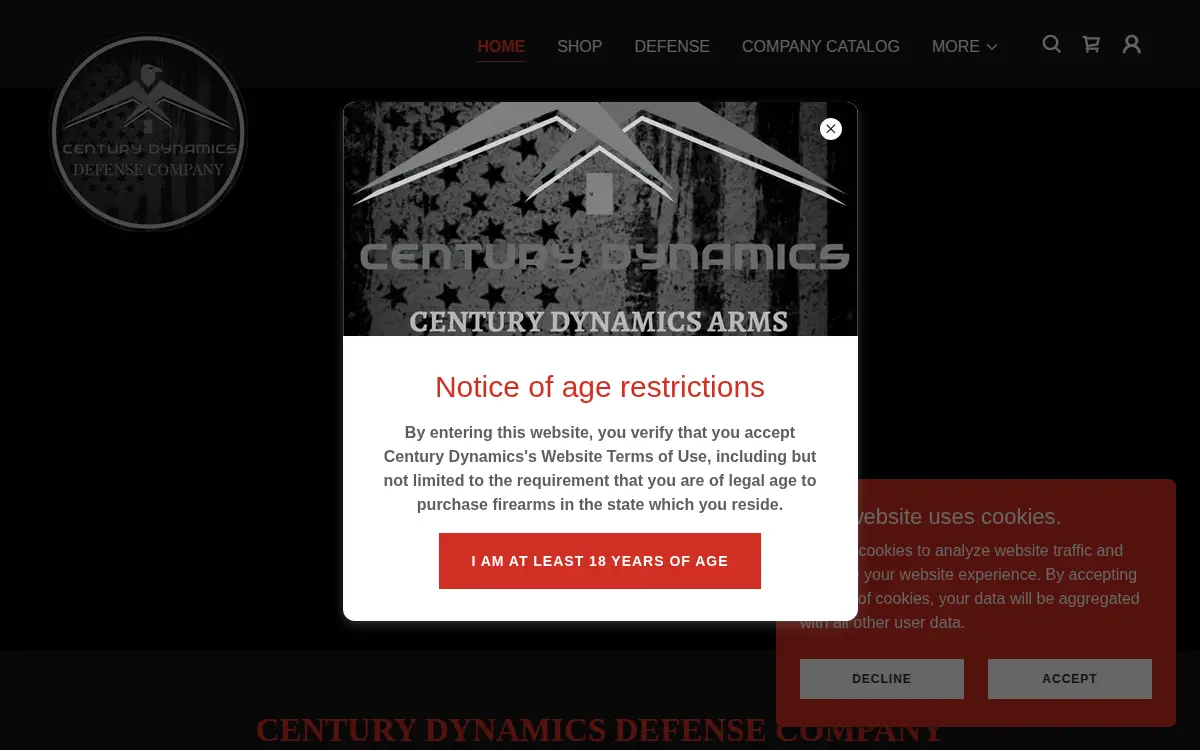Viewport: 1200px width, 750px height.
Task: Click the age verification terms paragraph
Action: pyautogui.click(x=600, y=468)
